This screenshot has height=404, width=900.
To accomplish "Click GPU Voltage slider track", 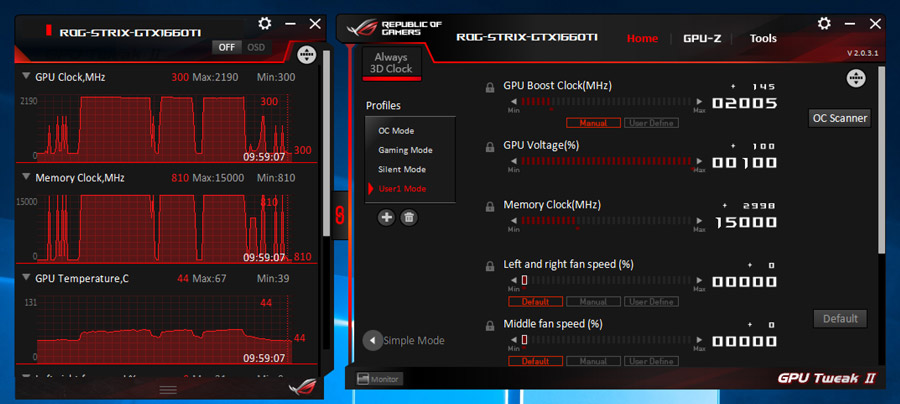I will [606, 161].
